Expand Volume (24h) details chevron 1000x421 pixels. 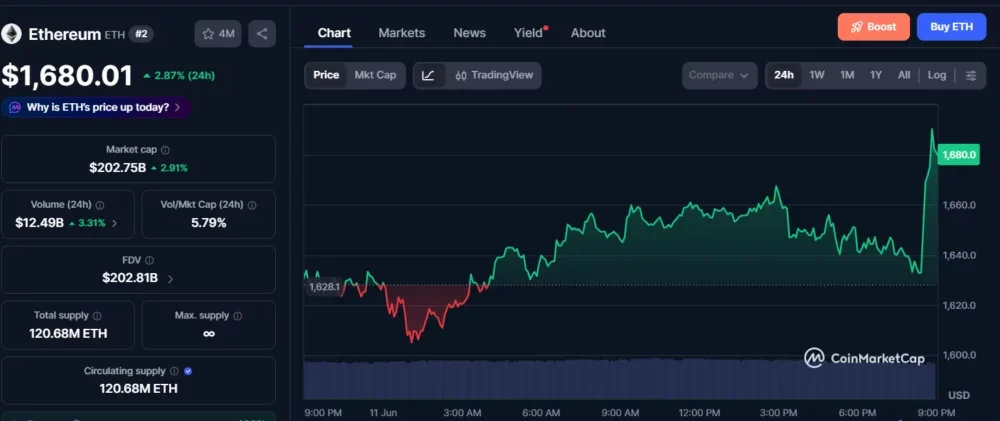pyautogui.click(x=115, y=223)
